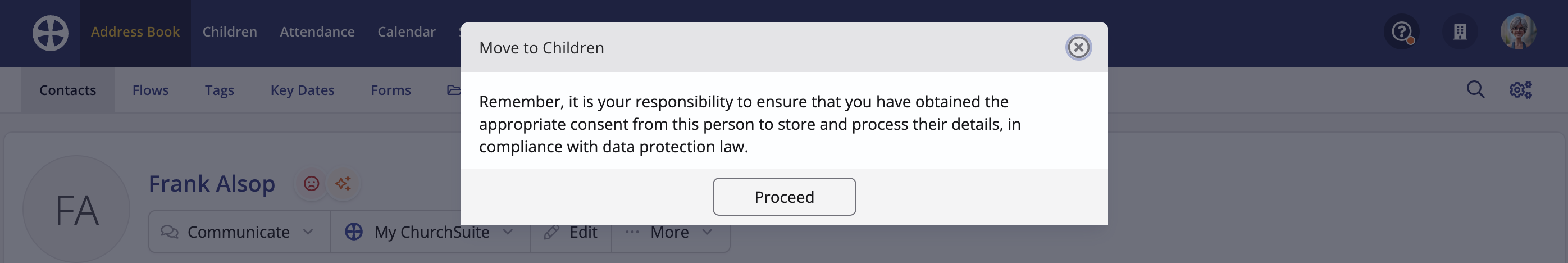Open the help question mark icon
The image size is (1568, 263).
pos(1402,31)
